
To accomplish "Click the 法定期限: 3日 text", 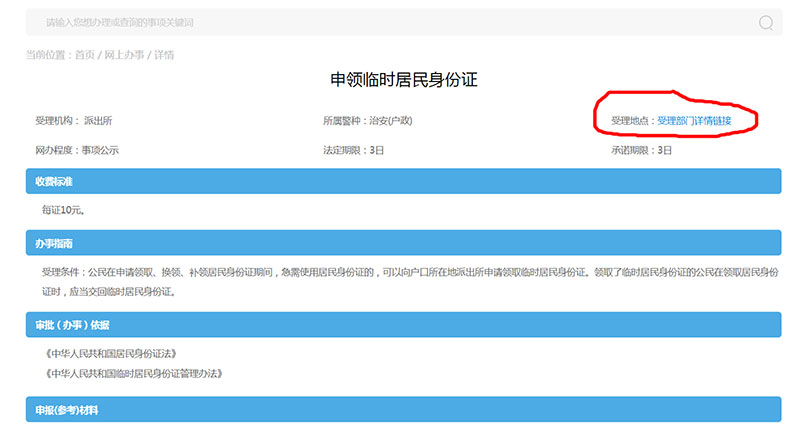I will 353,150.
